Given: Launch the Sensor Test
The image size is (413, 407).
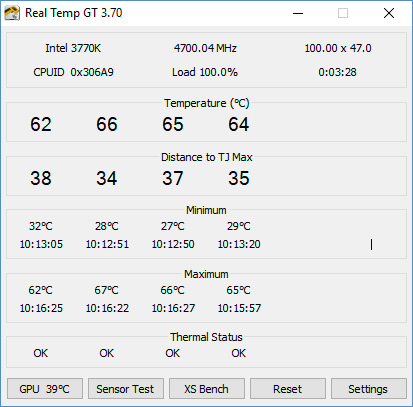Looking at the screenshot, I should click(126, 389).
